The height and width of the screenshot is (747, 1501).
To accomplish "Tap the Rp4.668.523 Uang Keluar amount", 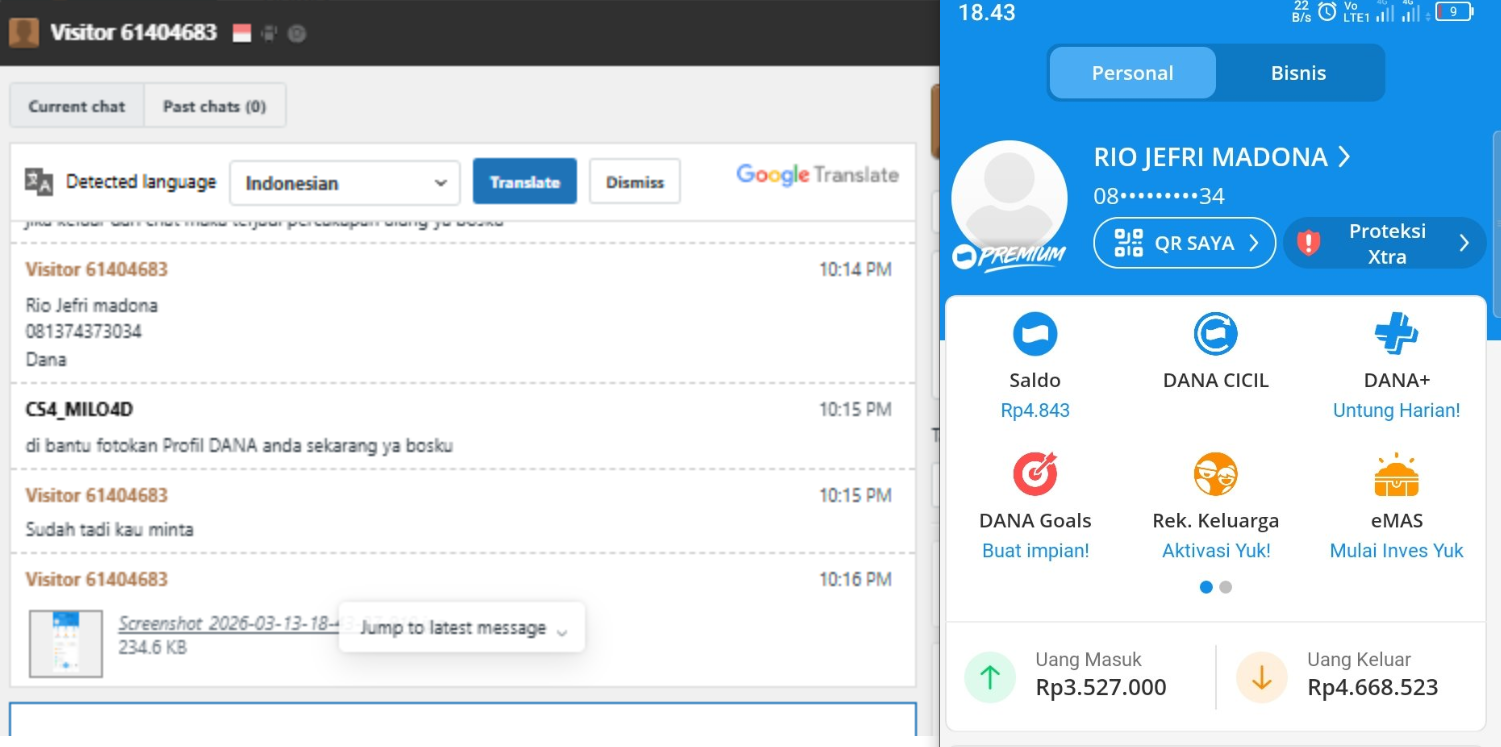I will point(1373,688).
